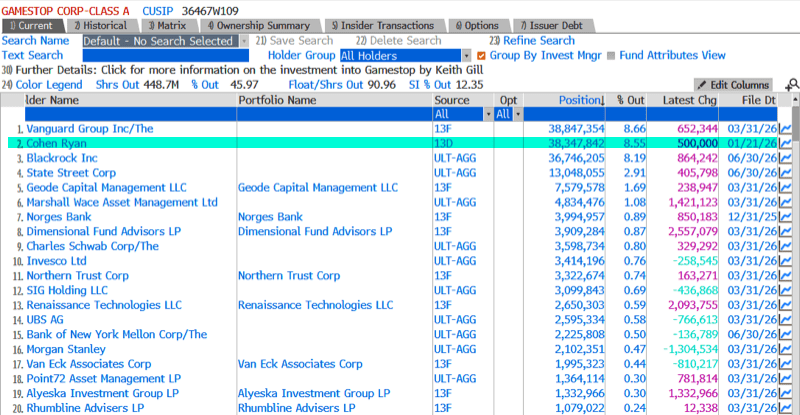
Task: Sort by the Latest Chg column header
Action: (690, 100)
